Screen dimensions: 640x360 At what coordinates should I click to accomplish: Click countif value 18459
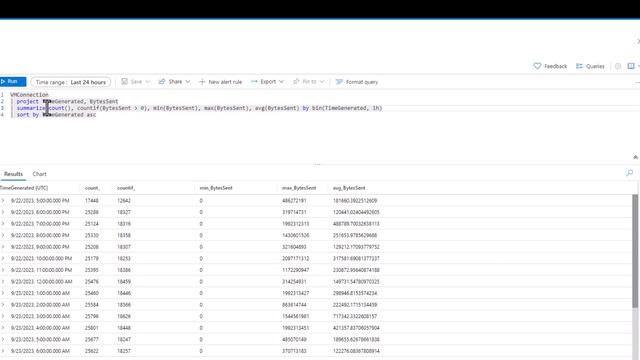click(124, 282)
